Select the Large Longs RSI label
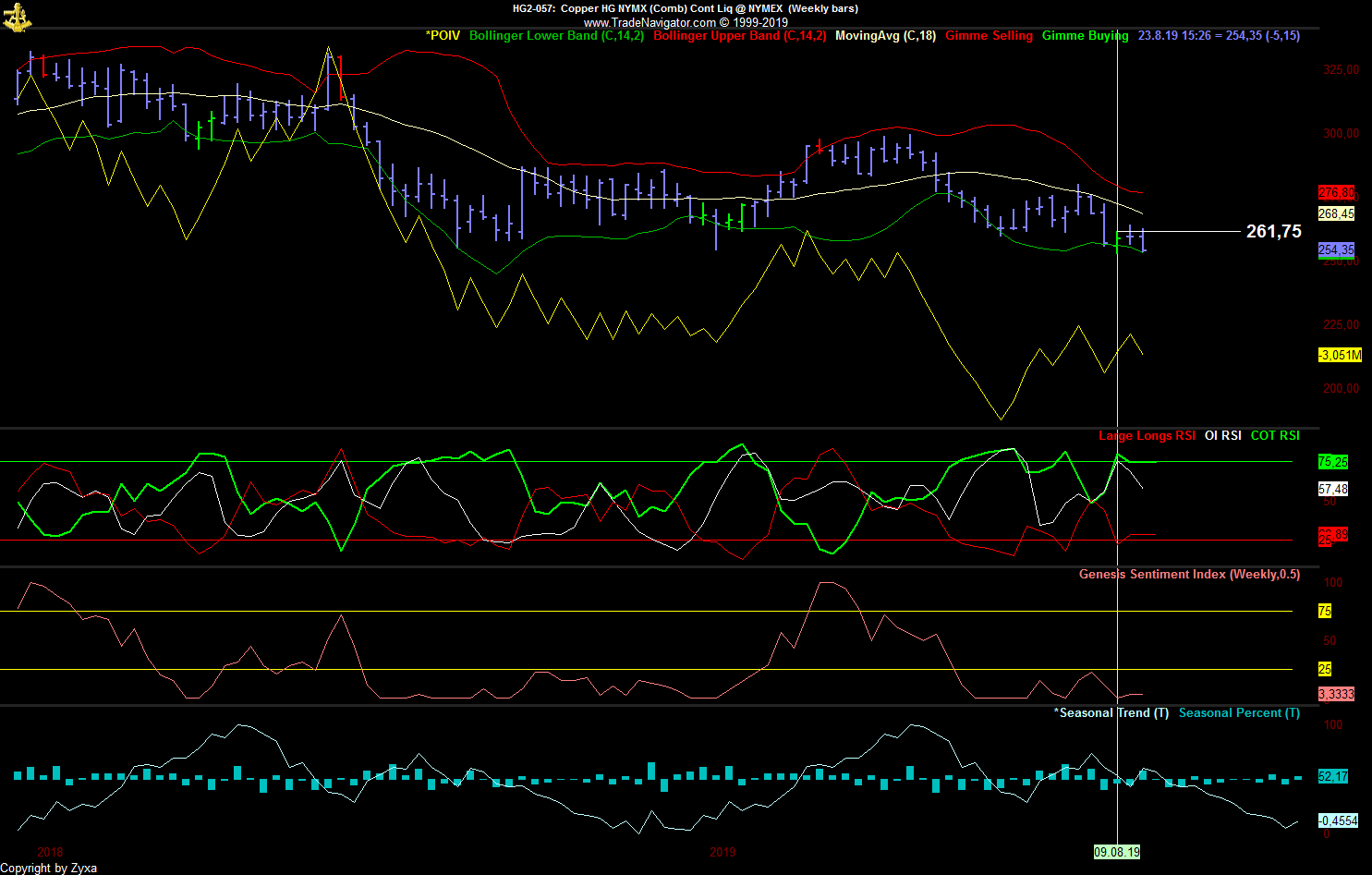The width and height of the screenshot is (1372, 875). (1147, 435)
